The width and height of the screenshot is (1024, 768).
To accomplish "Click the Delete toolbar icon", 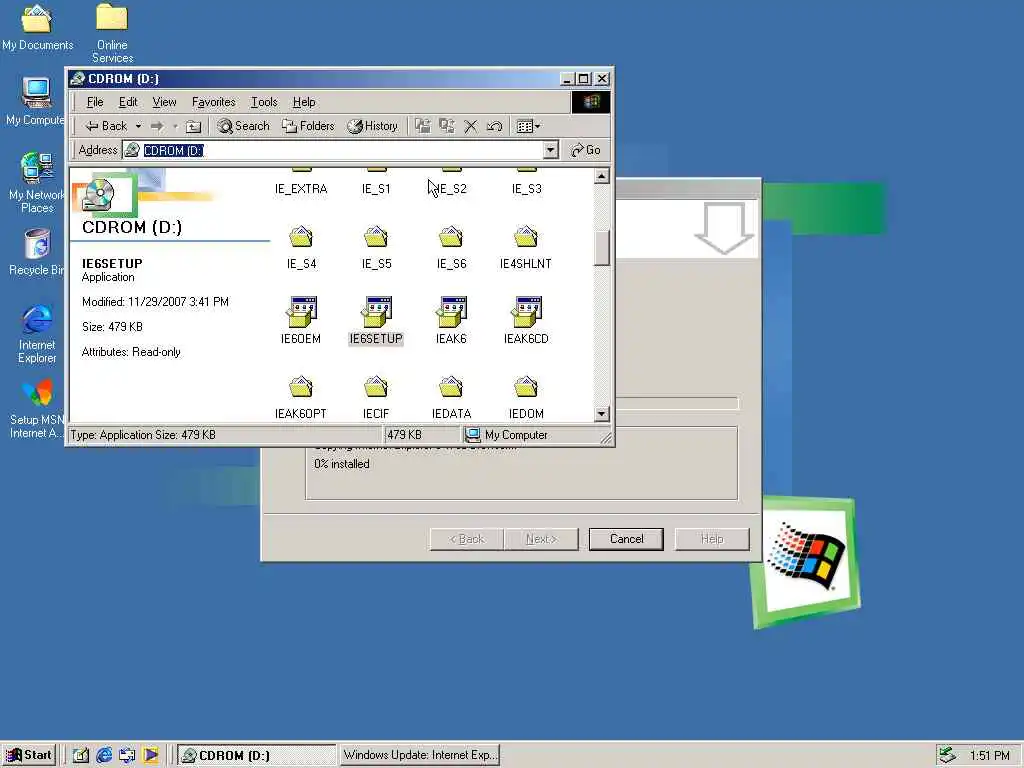I will tap(470, 126).
